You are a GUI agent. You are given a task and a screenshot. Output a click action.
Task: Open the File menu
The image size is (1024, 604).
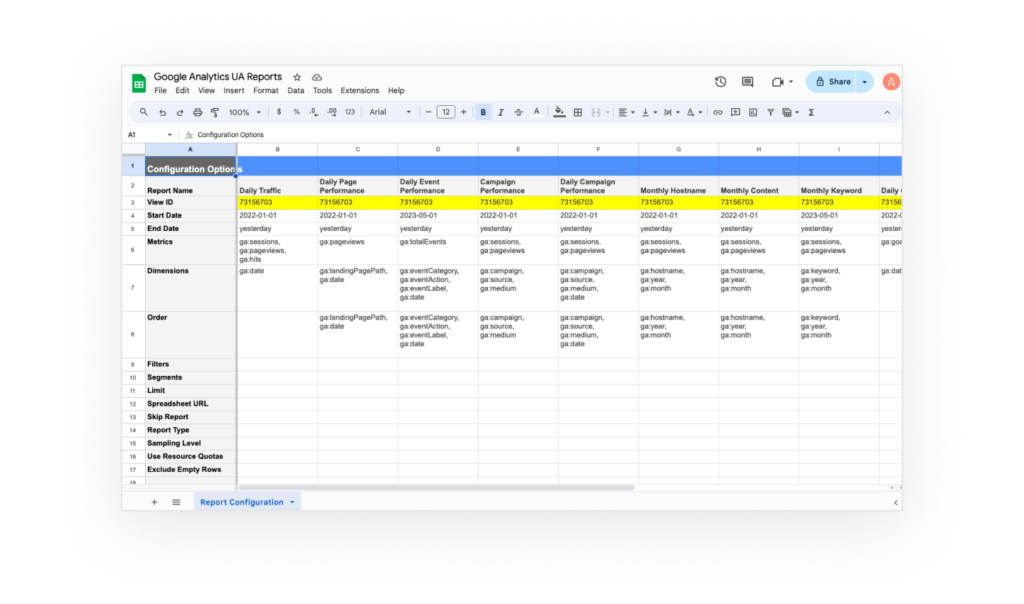[160, 91]
